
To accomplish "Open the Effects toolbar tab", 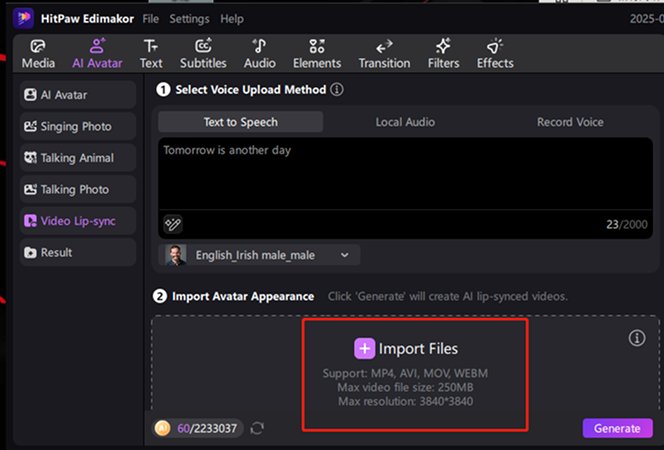I will (x=495, y=54).
